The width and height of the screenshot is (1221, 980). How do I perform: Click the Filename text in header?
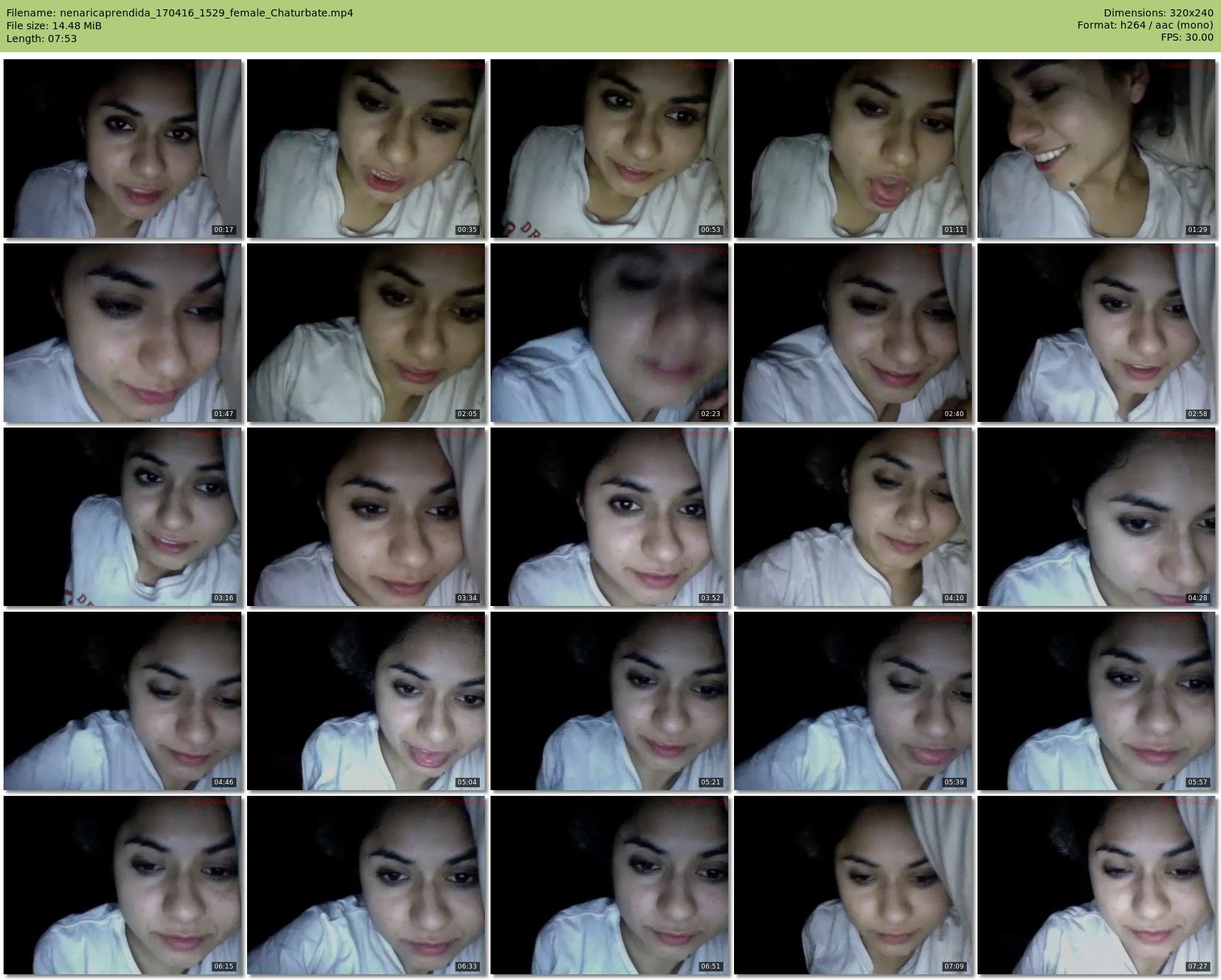point(179,13)
